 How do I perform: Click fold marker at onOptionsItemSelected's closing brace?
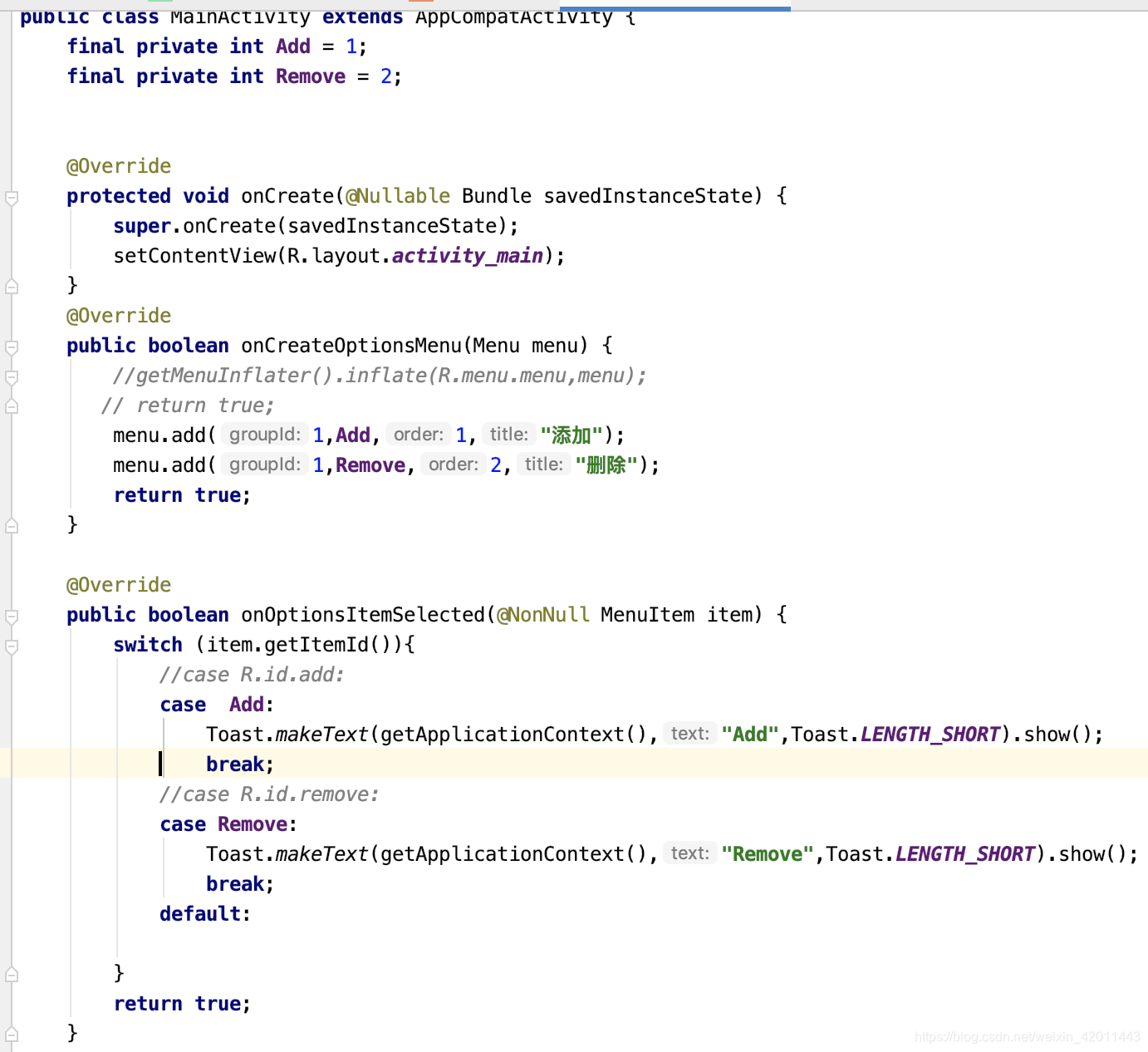12,1034
